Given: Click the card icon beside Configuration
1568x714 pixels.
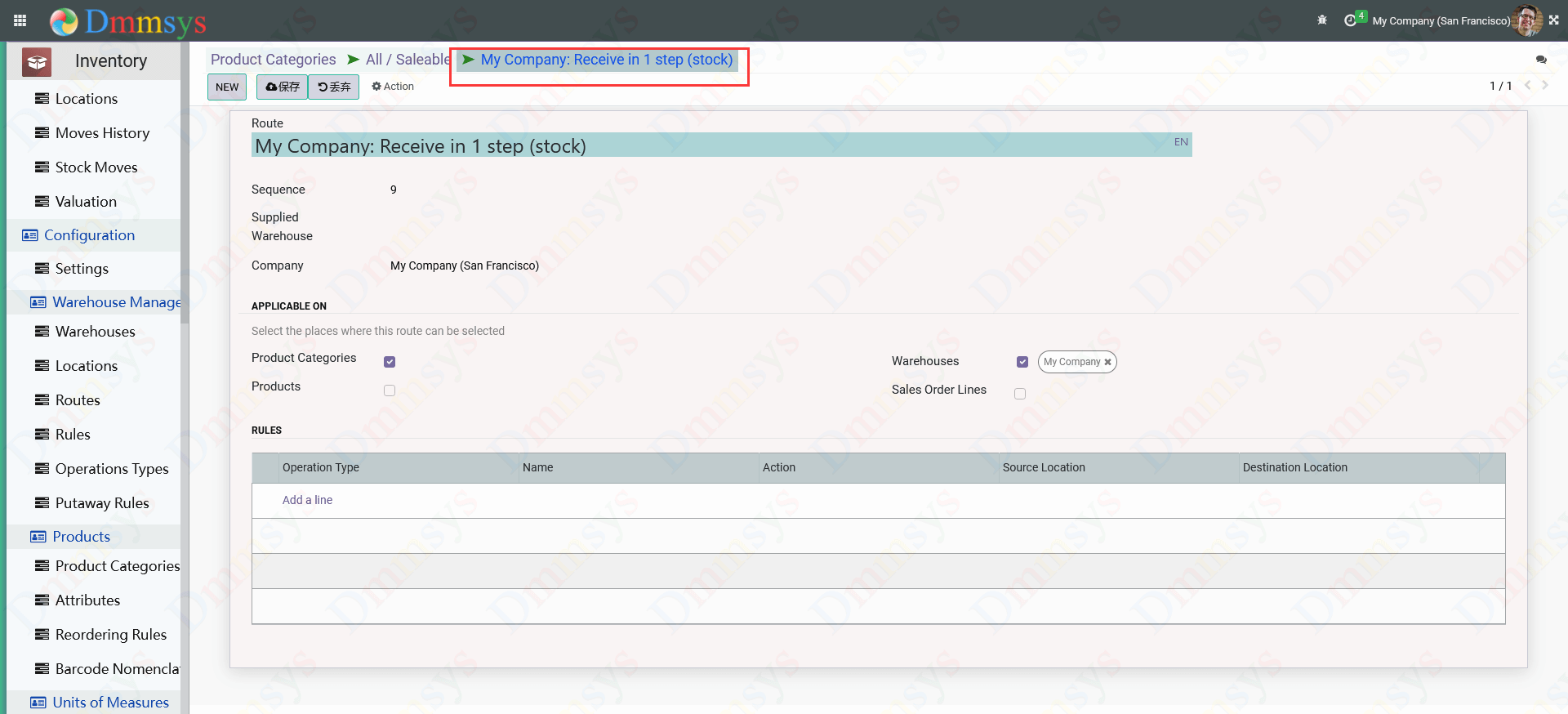Looking at the screenshot, I should click(x=30, y=235).
